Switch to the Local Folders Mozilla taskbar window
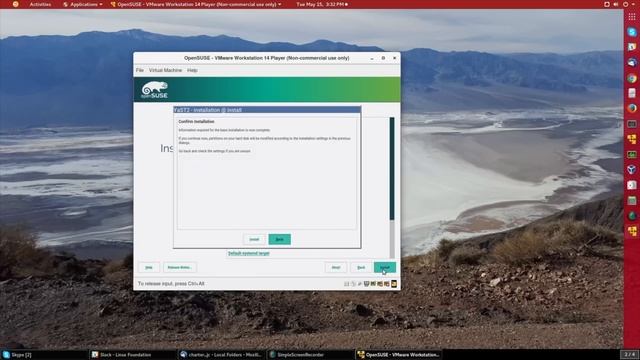The height and width of the screenshot is (360, 640). [x=222, y=355]
